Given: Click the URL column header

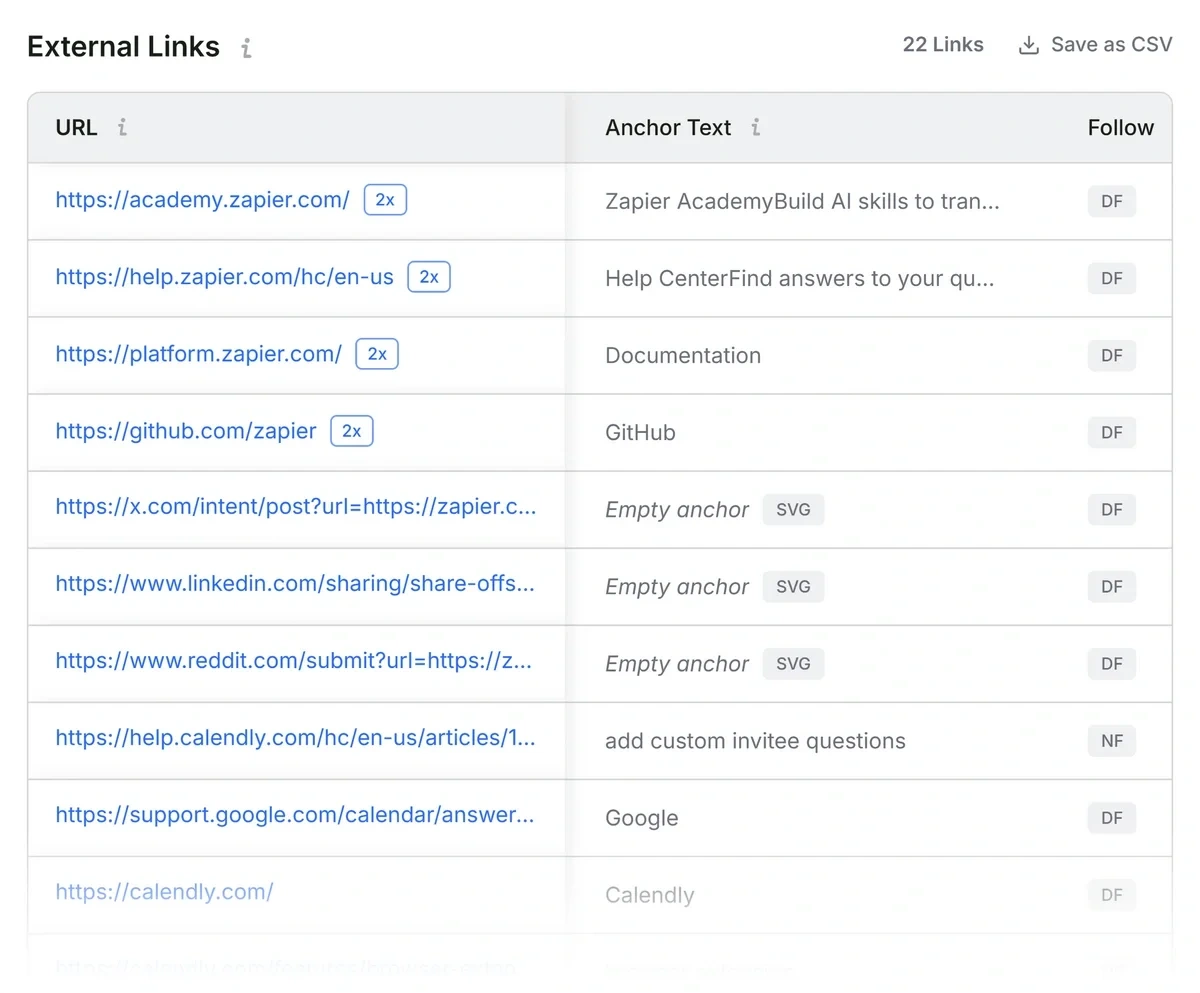Looking at the screenshot, I should (x=76, y=127).
